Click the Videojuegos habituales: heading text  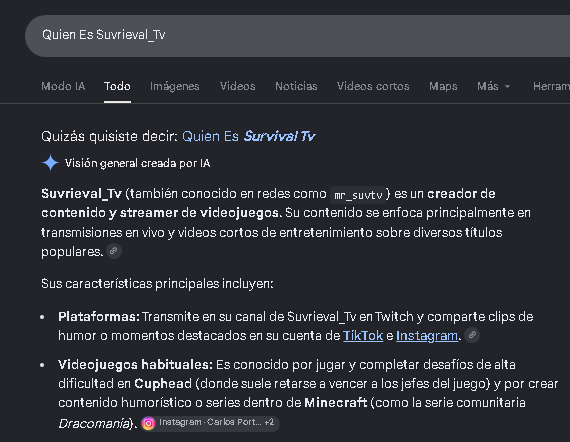135,365
